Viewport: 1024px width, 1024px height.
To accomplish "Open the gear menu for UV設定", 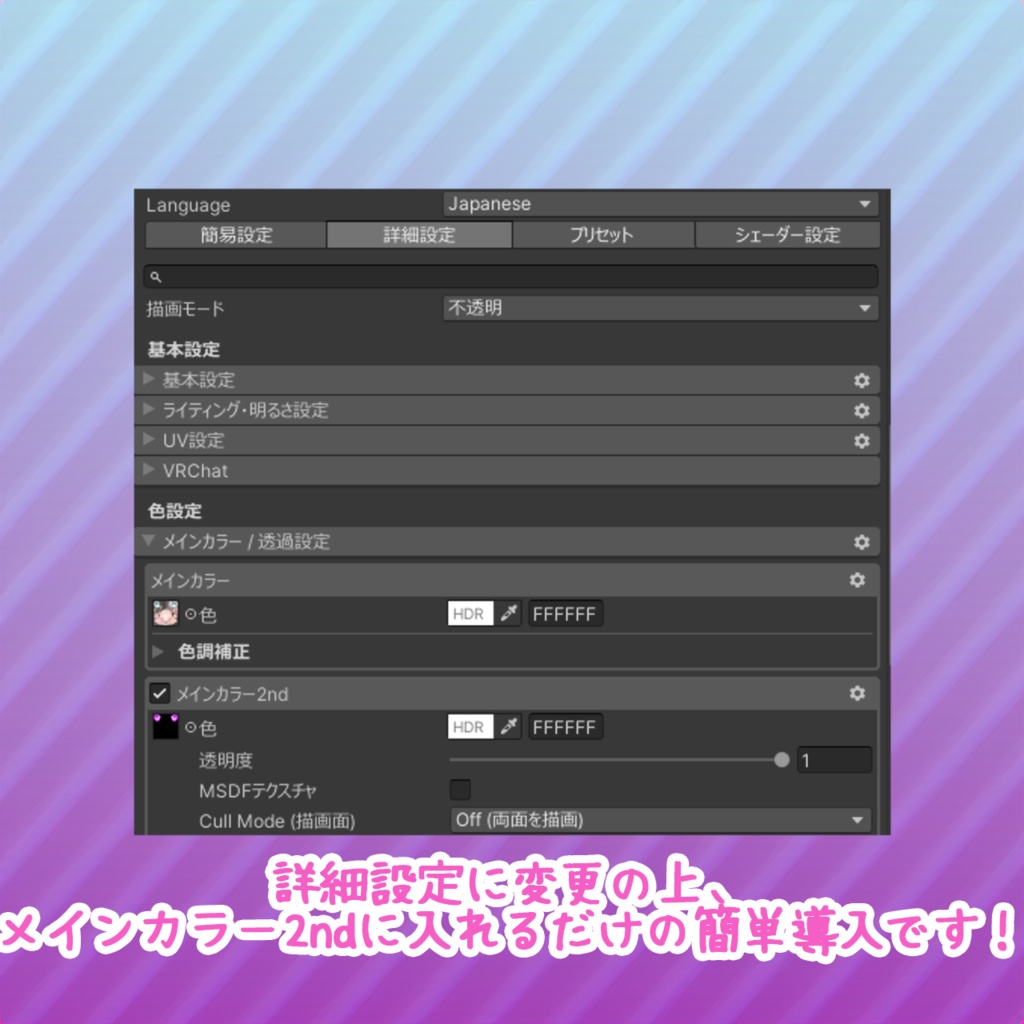I will click(x=862, y=440).
